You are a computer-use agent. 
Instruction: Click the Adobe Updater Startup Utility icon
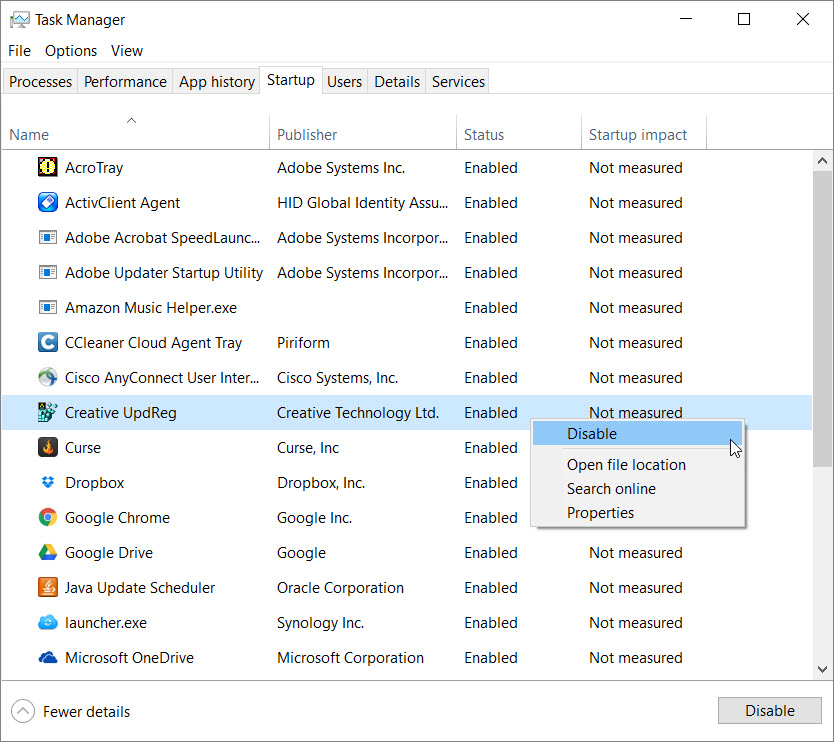47,272
